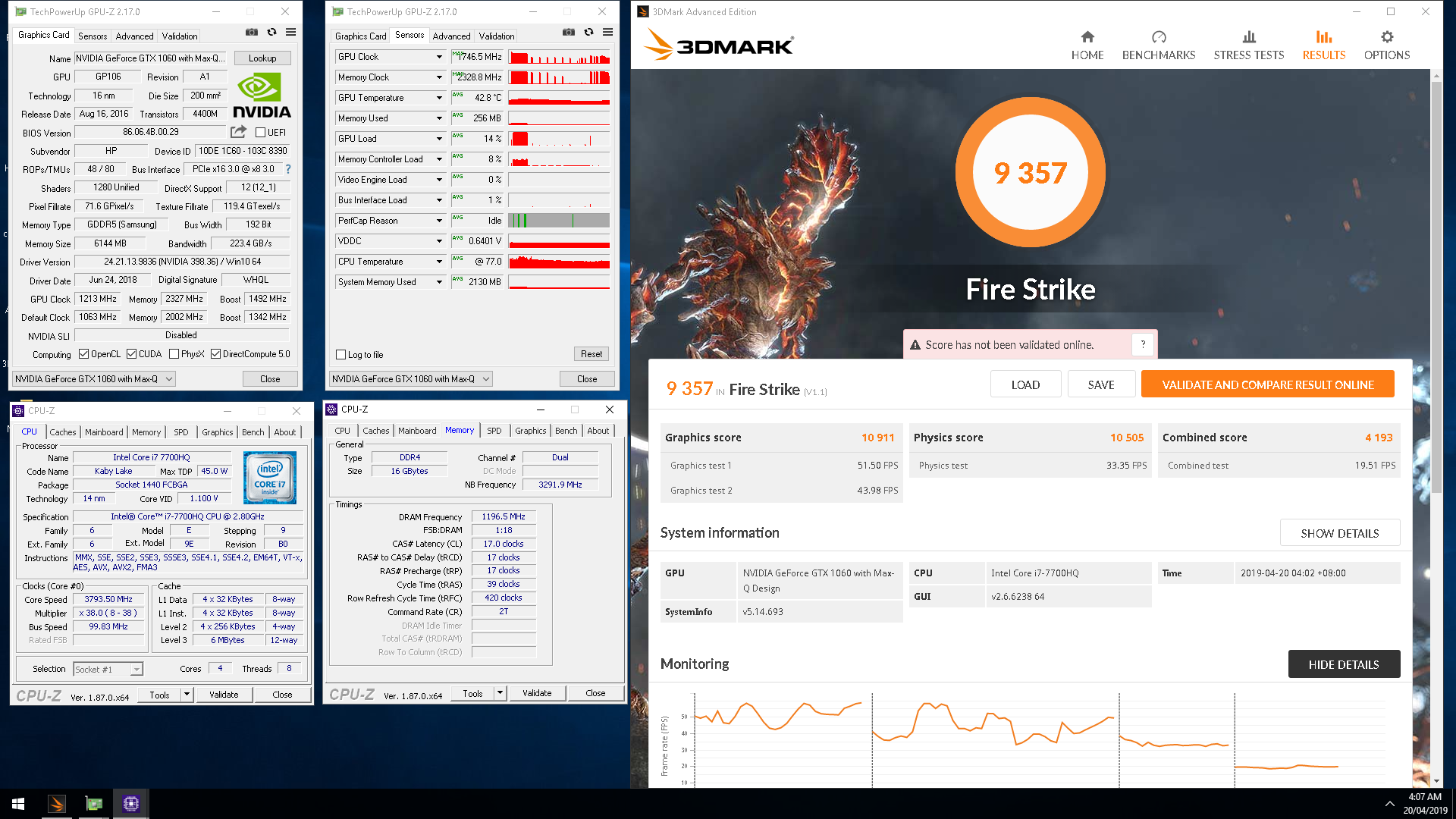Click refresh icon in GPU-Z Sensors window
Viewport: 1456px width, 819px height.
pyautogui.click(x=588, y=33)
